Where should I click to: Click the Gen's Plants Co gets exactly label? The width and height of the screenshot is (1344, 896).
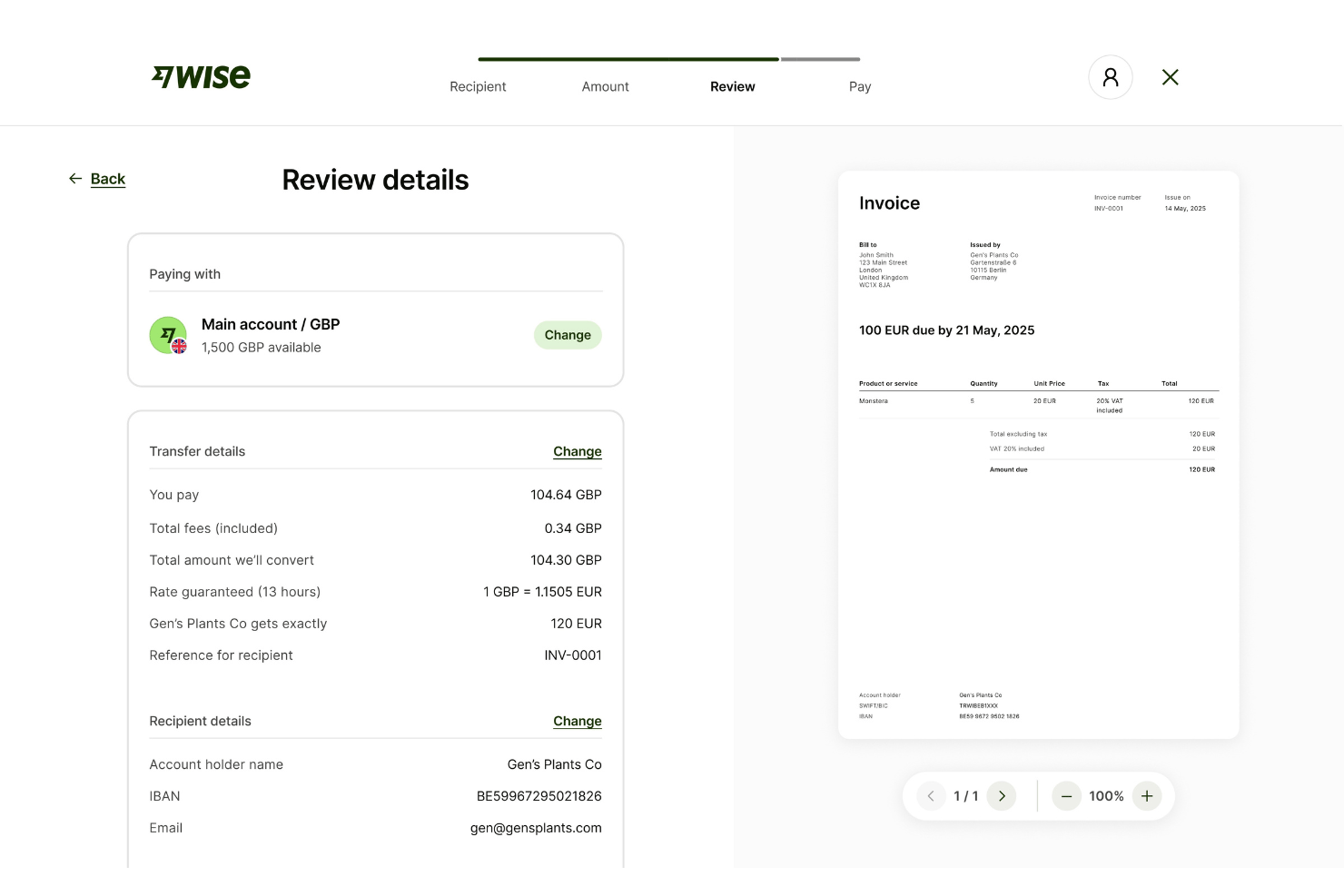click(x=238, y=624)
